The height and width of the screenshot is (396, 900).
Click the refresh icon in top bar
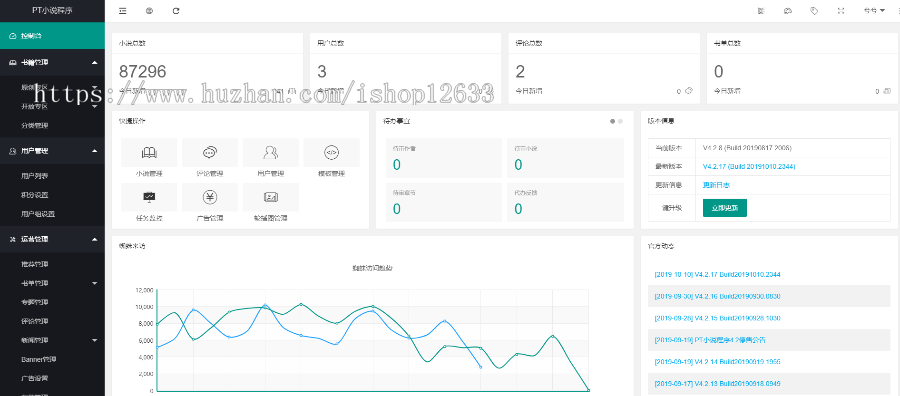pyautogui.click(x=176, y=11)
